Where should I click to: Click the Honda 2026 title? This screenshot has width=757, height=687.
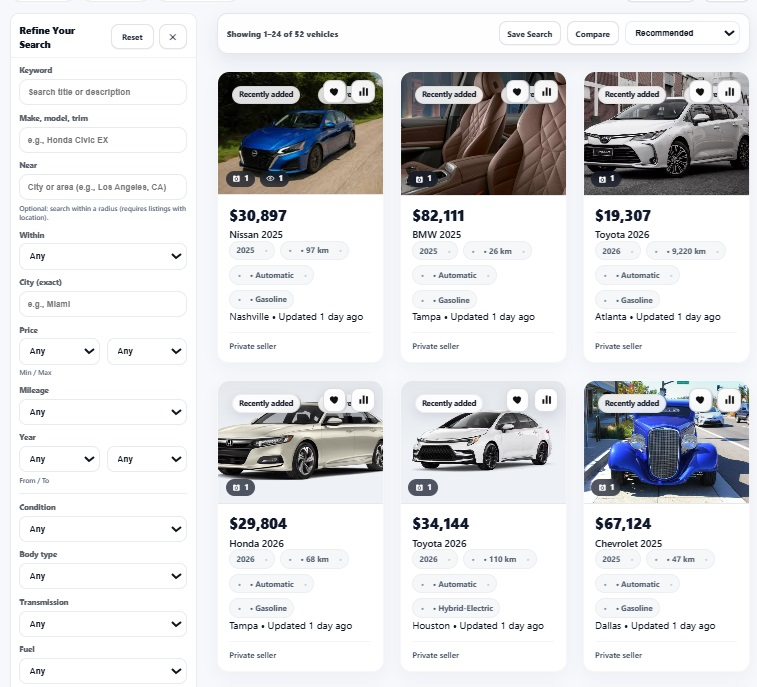coord(256,544)
